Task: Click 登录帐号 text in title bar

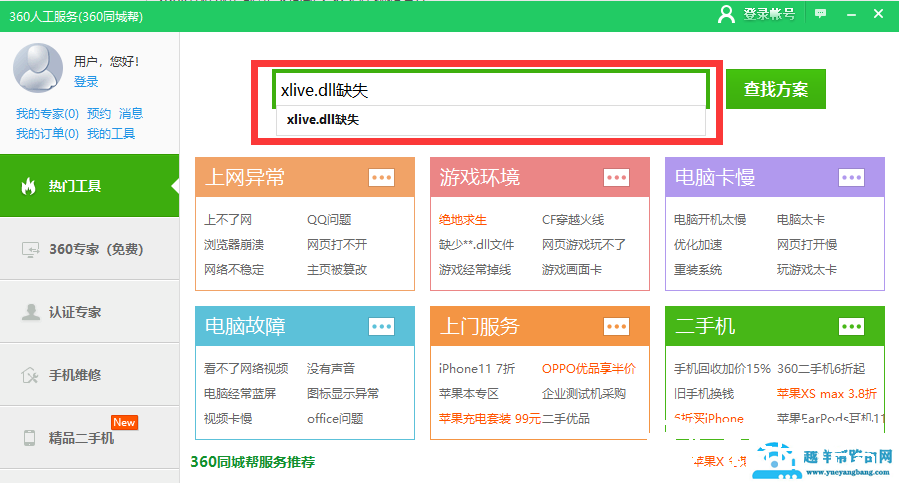Action: pos(769,14)
